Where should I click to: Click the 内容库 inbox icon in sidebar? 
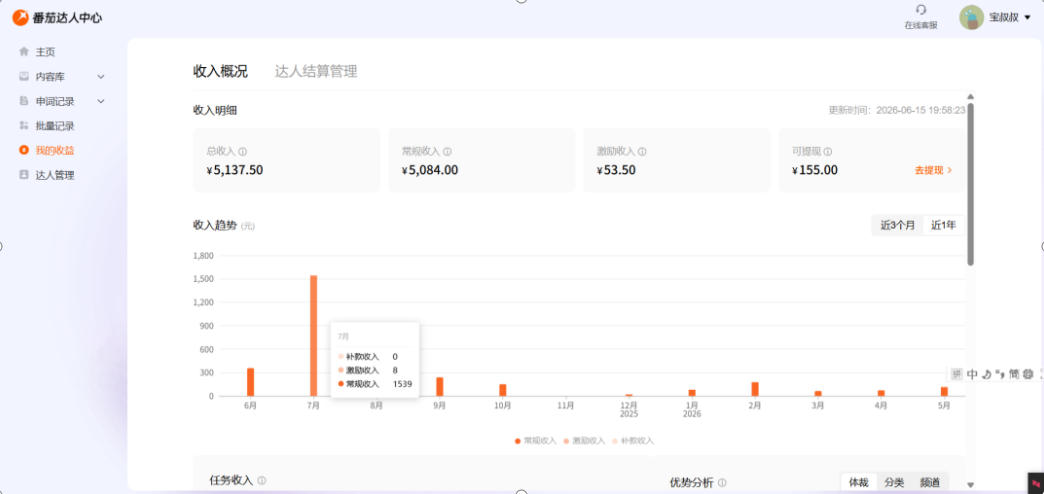pyautogui.click(x=24, y=77)
